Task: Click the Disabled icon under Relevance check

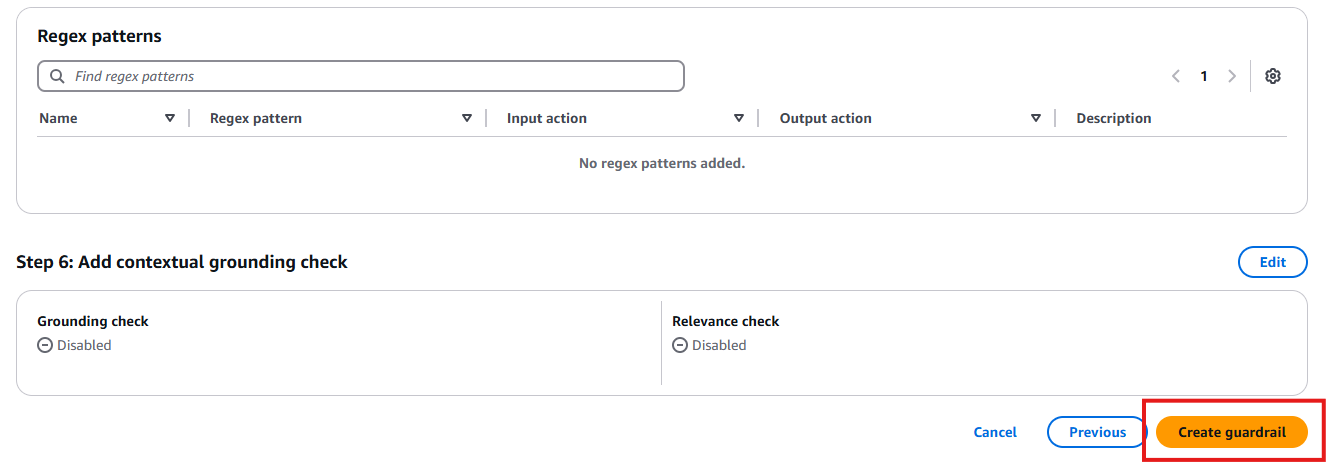Action: tap(680, 345)
